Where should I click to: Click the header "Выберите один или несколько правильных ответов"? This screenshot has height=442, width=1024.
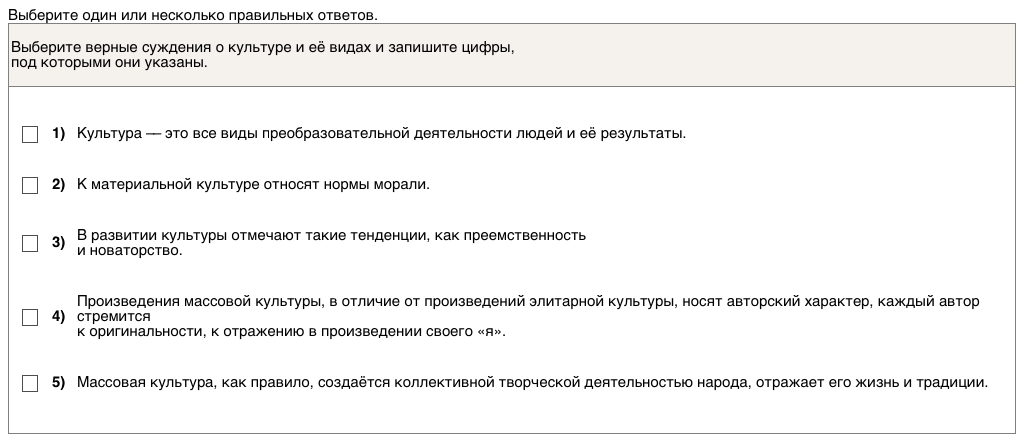pyautogui.click(x=193, y=15)
